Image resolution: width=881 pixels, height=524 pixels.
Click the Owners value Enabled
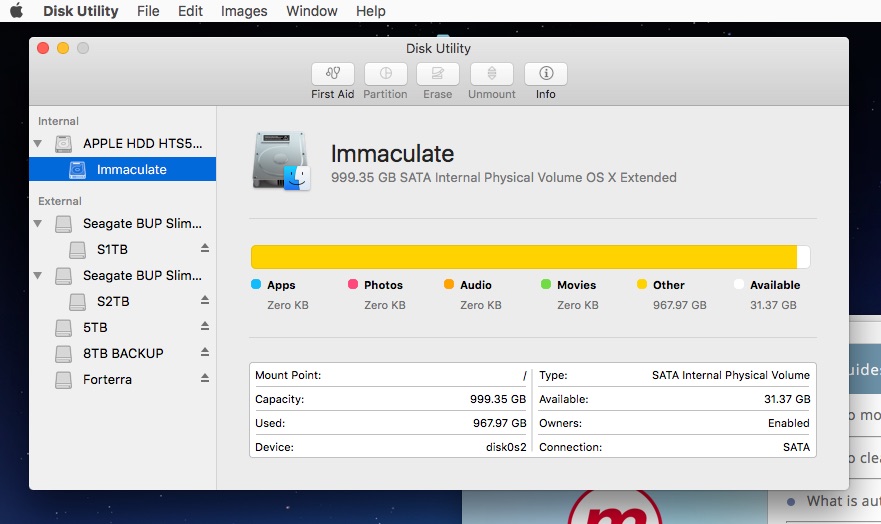tap(789, 423)
